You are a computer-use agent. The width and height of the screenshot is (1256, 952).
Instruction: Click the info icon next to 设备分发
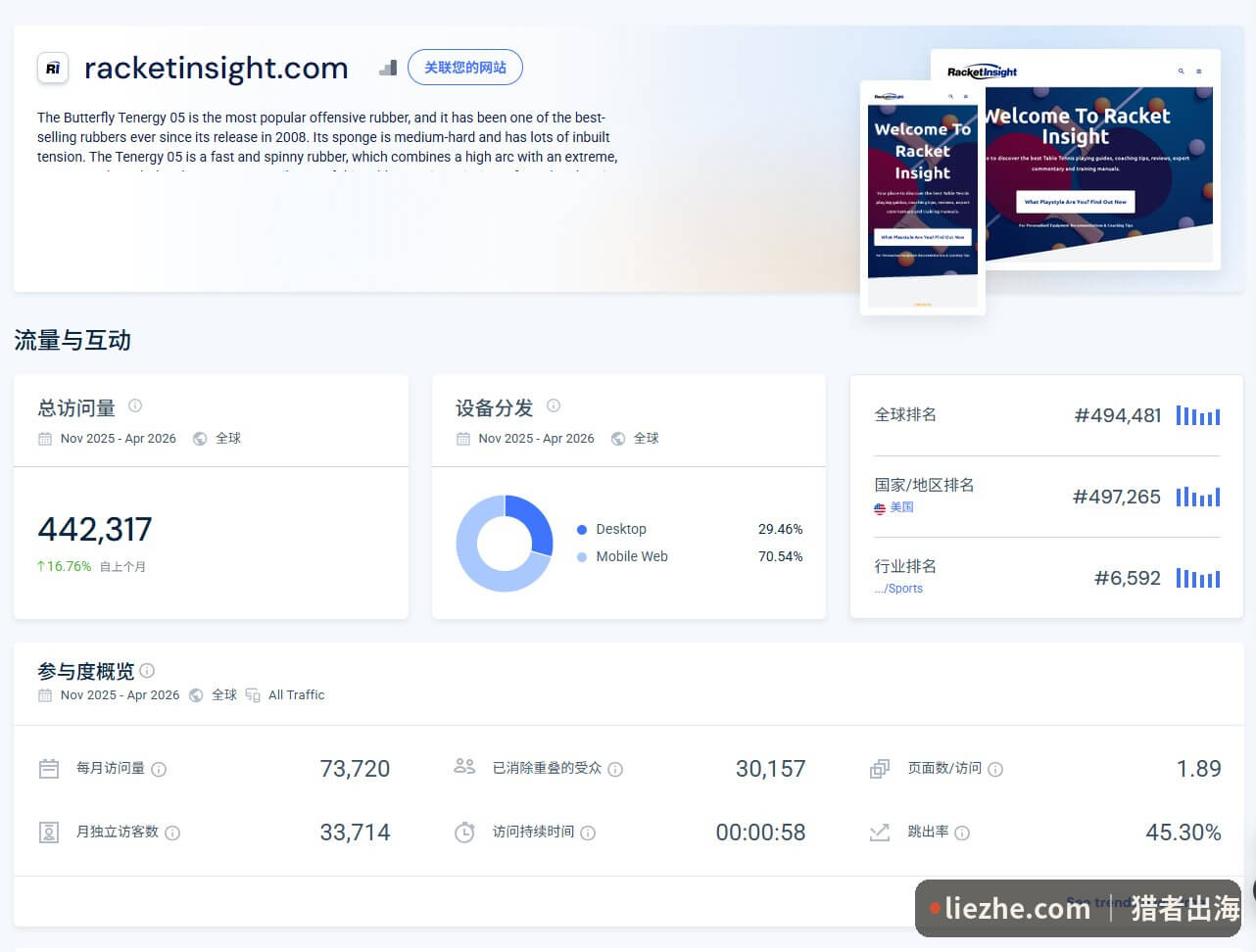[554, 405]
